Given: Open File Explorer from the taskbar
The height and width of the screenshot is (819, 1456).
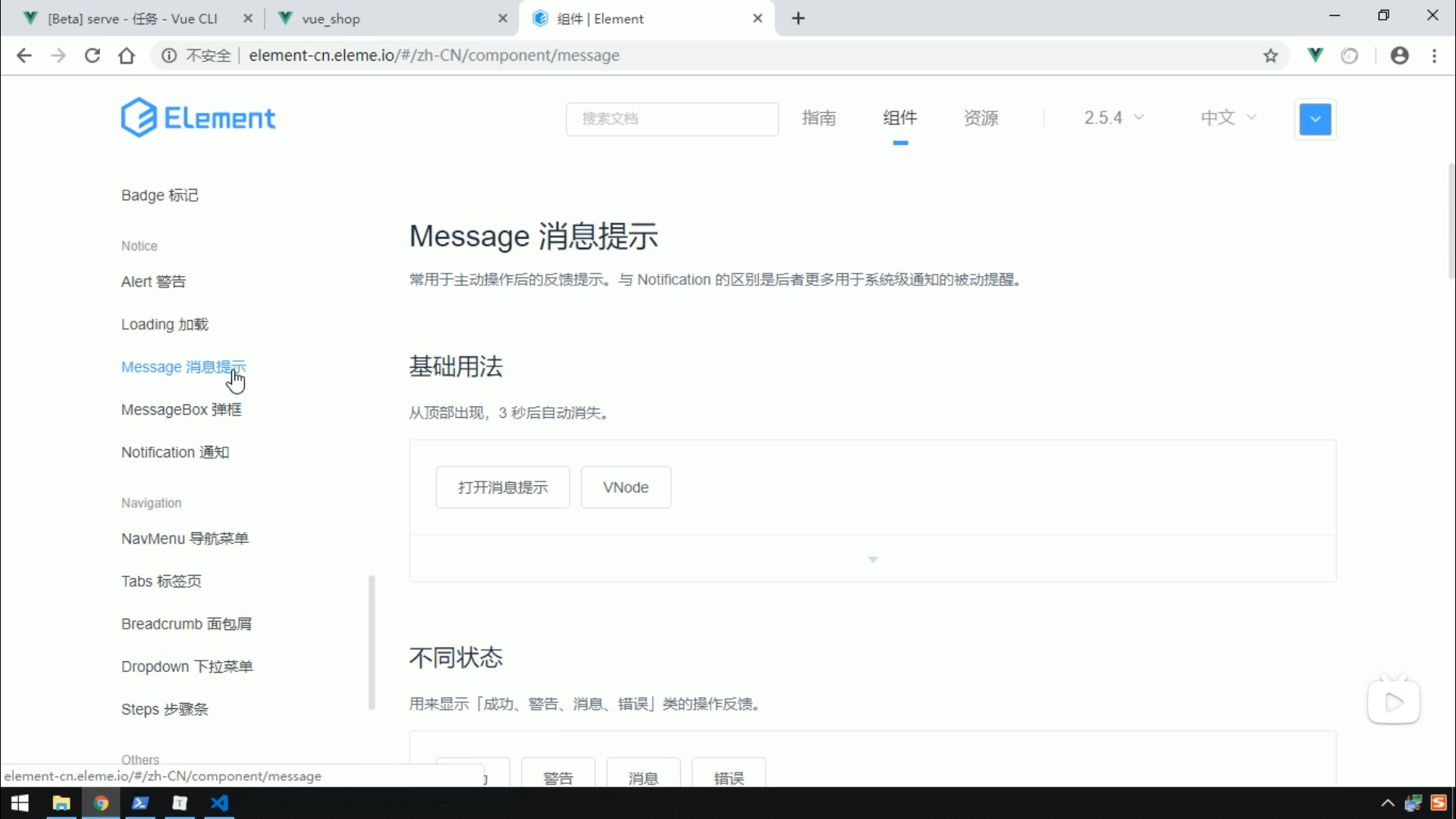Looking at the screenshot, I should tap(61, 803).
